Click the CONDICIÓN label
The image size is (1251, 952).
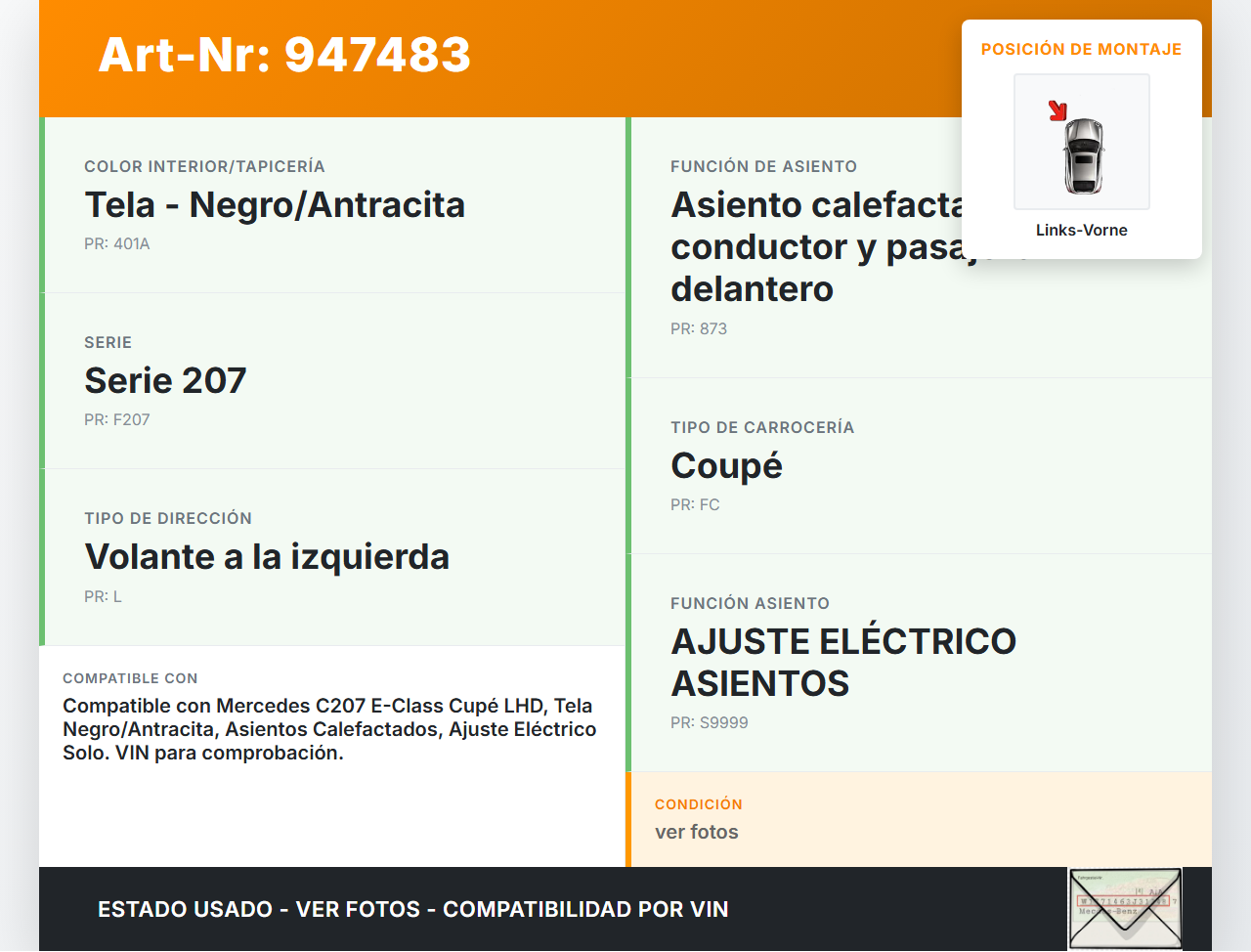[x=699, y=804]
